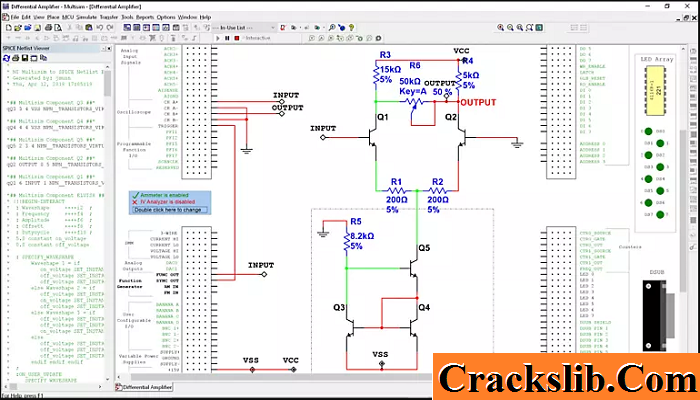Print the circuit from main toolbar
The height and width of the screenshot is (400, 700).
48,28
